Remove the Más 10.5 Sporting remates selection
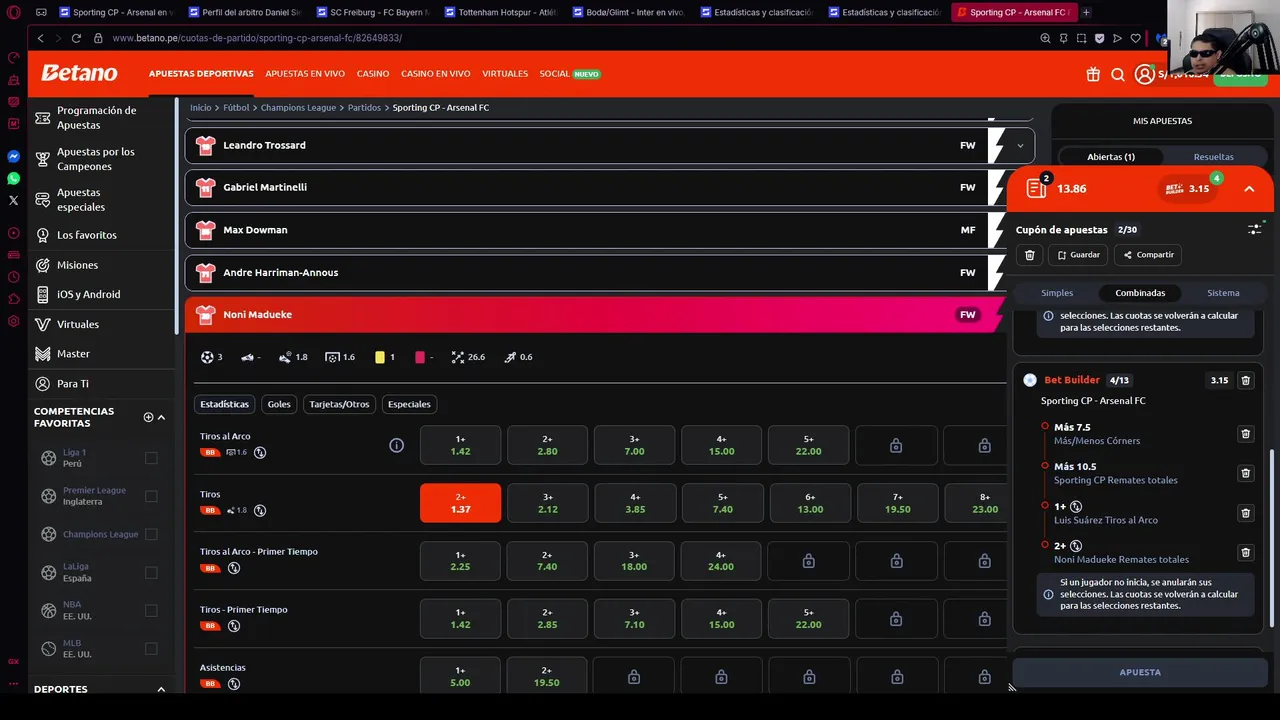The height and width of the screenshot is (720, 1280). pyautogui.click(x=1245, y=473)
